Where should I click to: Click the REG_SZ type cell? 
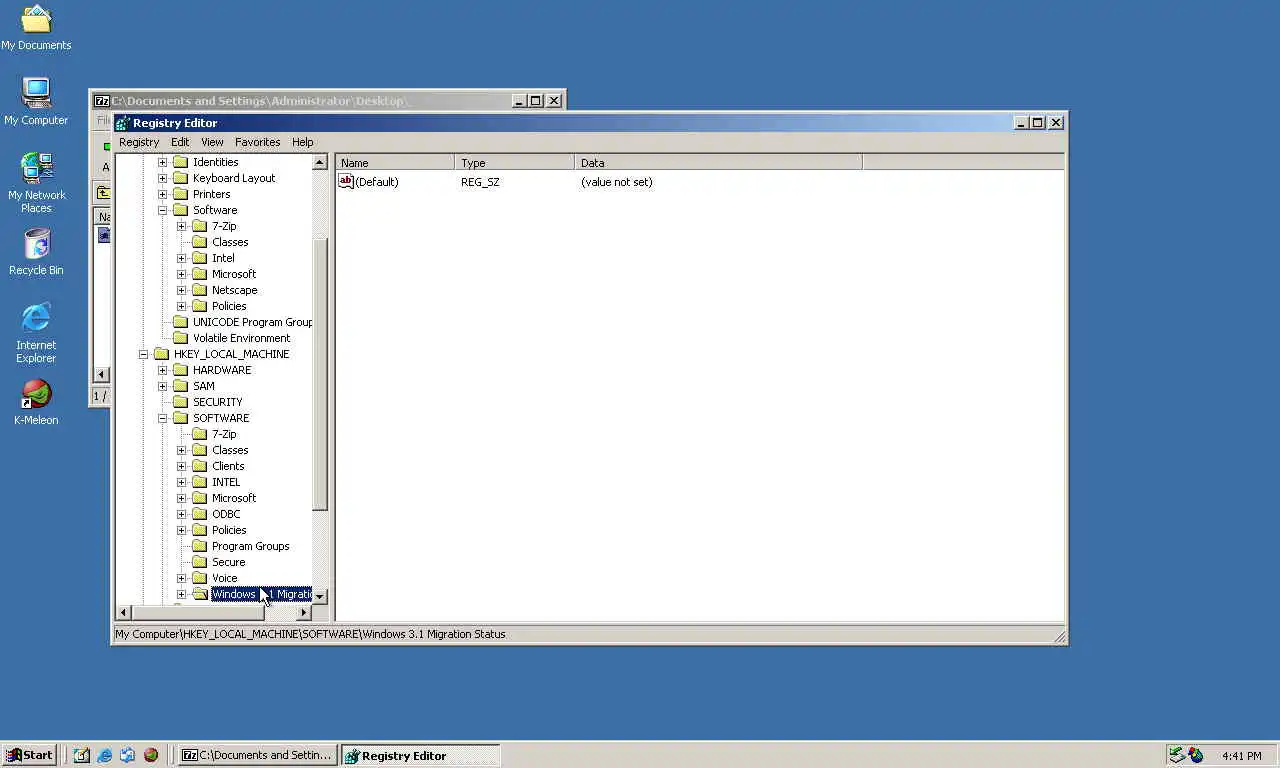pos(480,182)
